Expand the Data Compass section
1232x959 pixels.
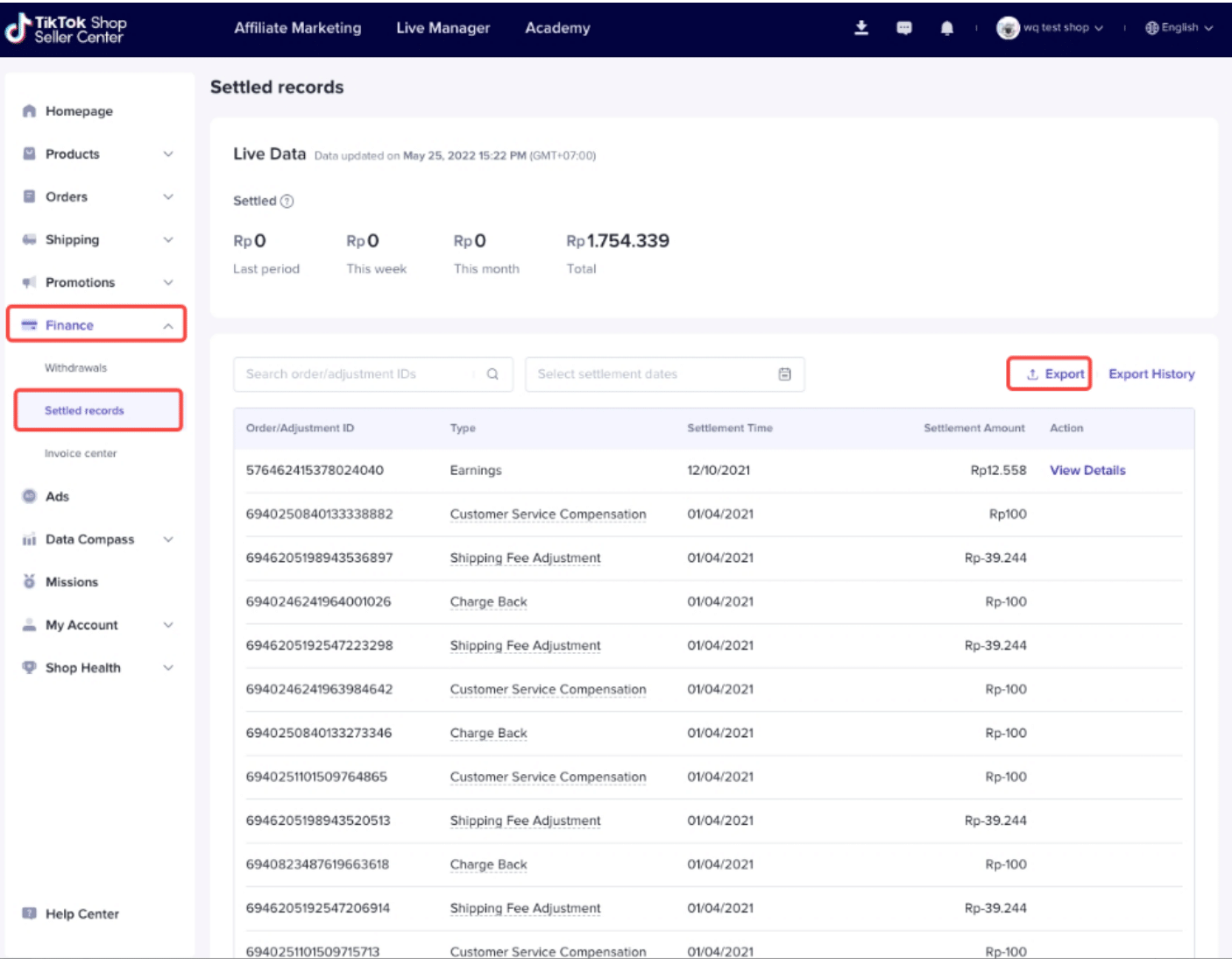pos(96,539)
